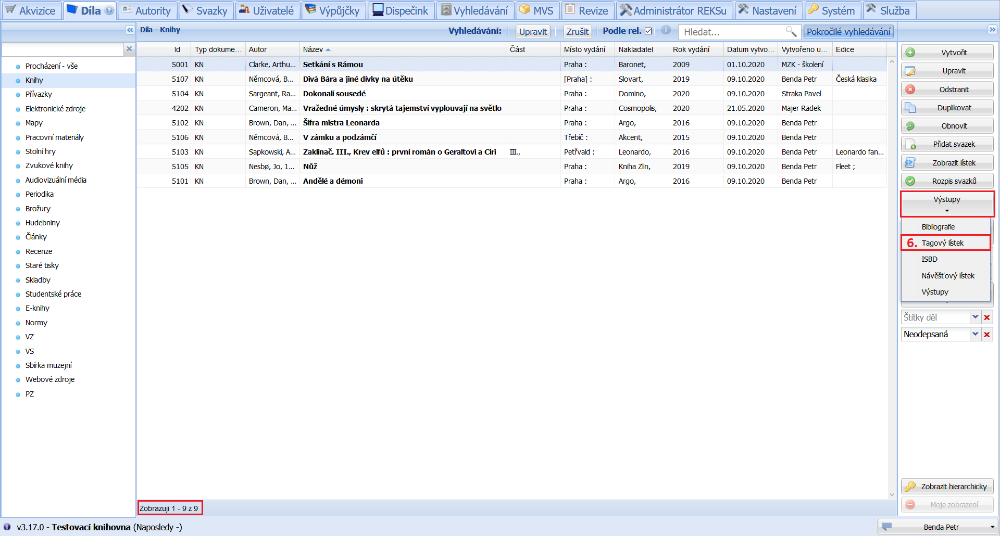
Task: Open the Výstupy dropdown button
Action: point(947,204)
